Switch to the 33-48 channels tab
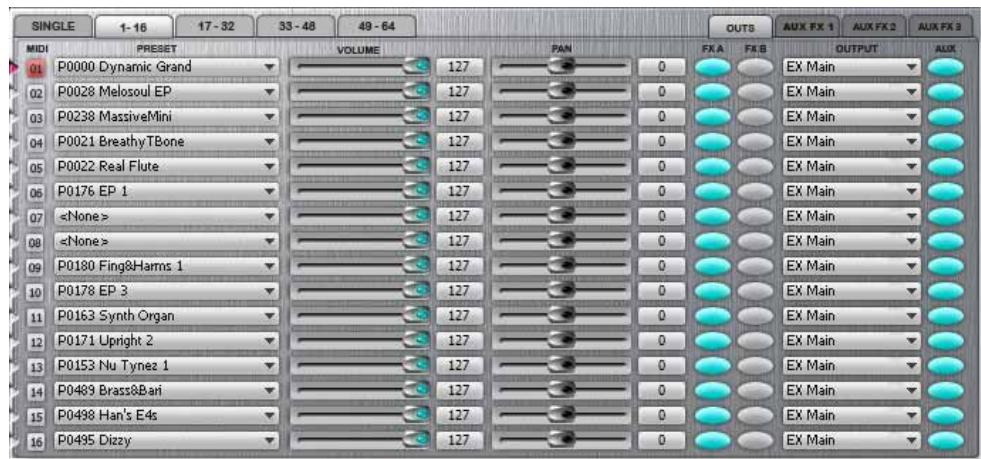981x459 pixels. [295, 27]
